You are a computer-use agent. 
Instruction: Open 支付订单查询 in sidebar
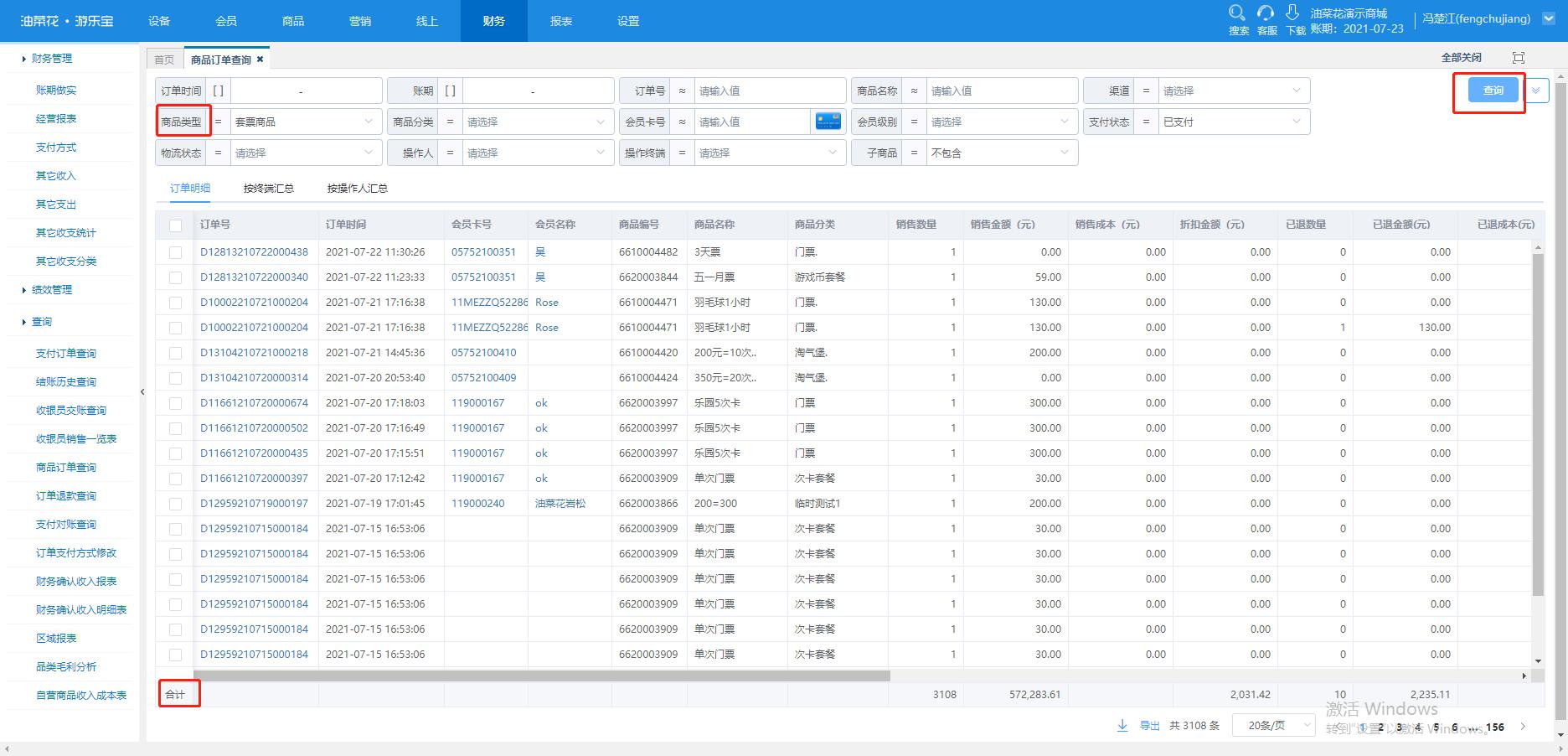point(66,354)
